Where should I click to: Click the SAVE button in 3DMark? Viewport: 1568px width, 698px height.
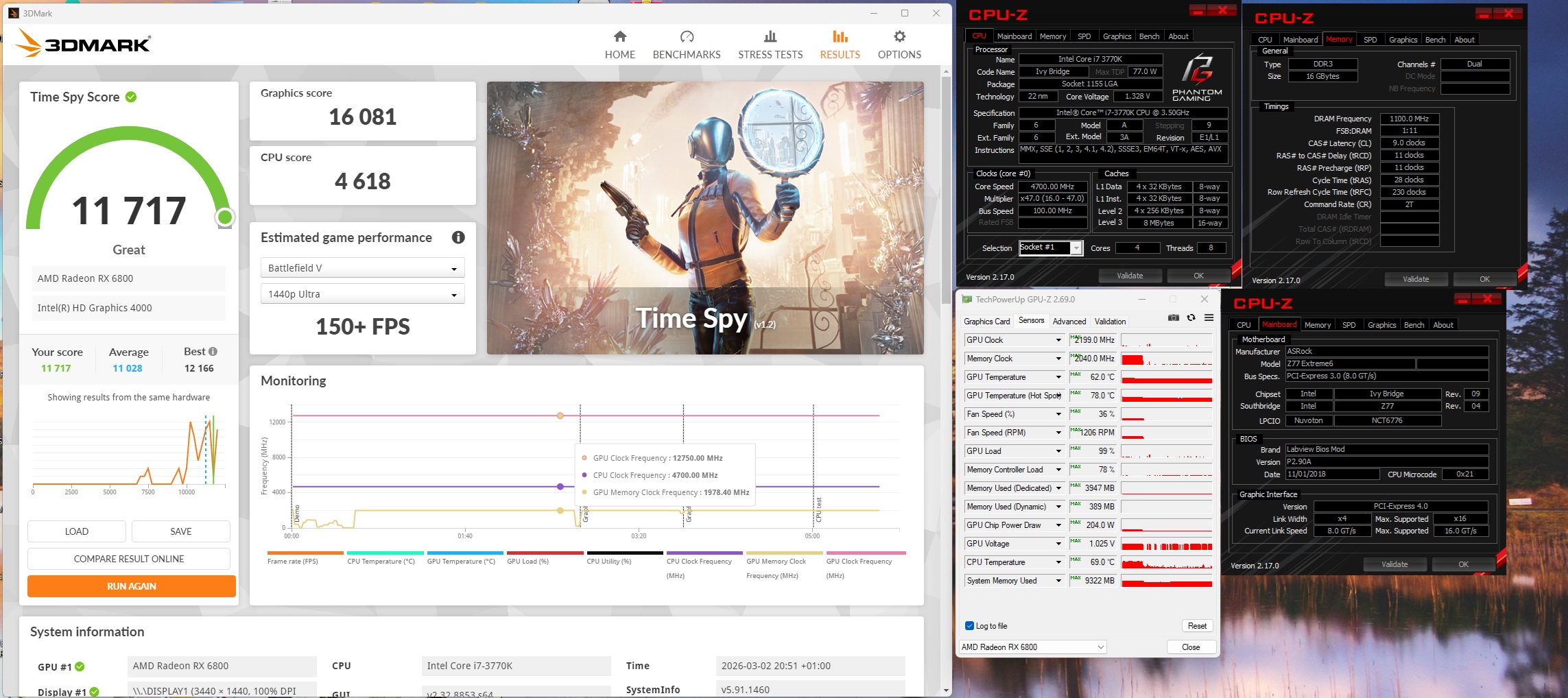point(181,531)
